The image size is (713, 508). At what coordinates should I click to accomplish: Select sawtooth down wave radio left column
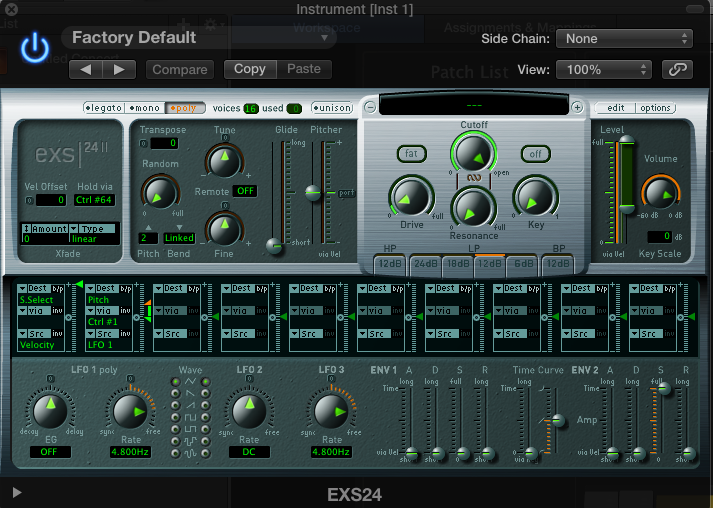[x=176, y=393]
